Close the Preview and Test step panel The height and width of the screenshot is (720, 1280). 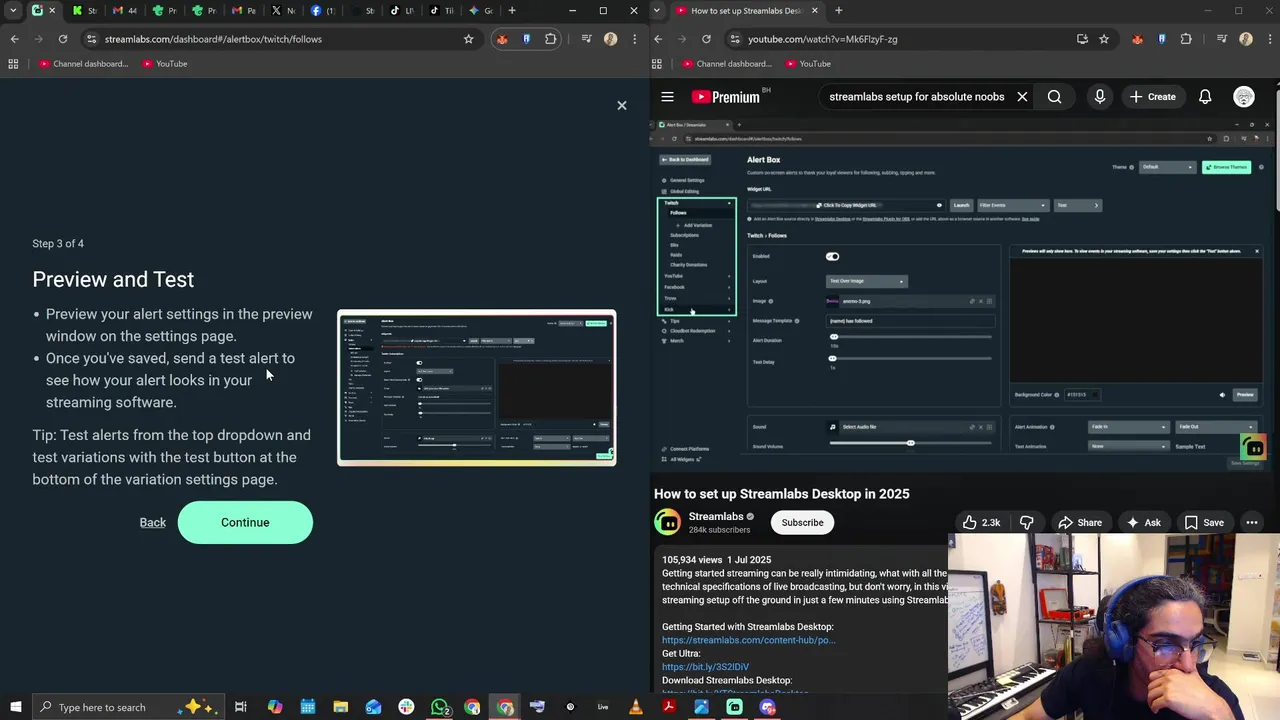[621, 105]
